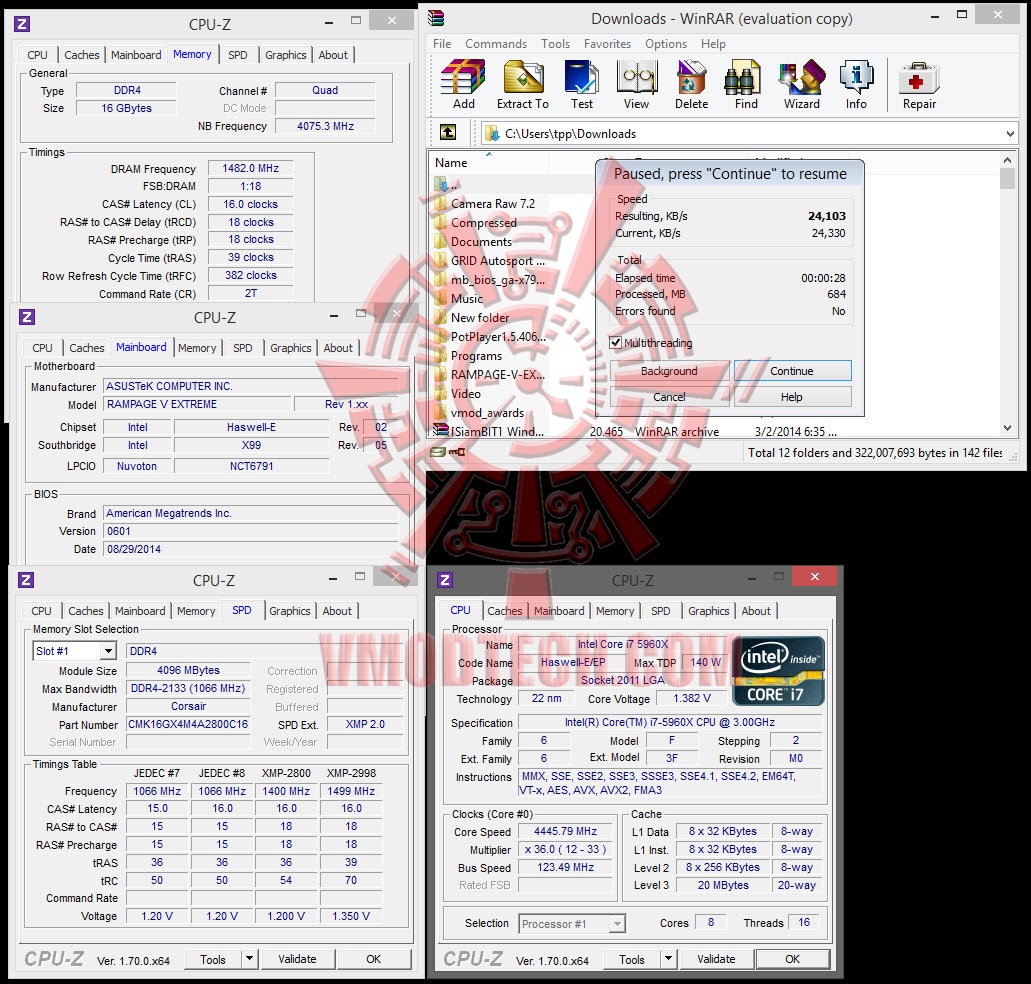Open the Options menu in WinRAR

click(x=665, y=43)
